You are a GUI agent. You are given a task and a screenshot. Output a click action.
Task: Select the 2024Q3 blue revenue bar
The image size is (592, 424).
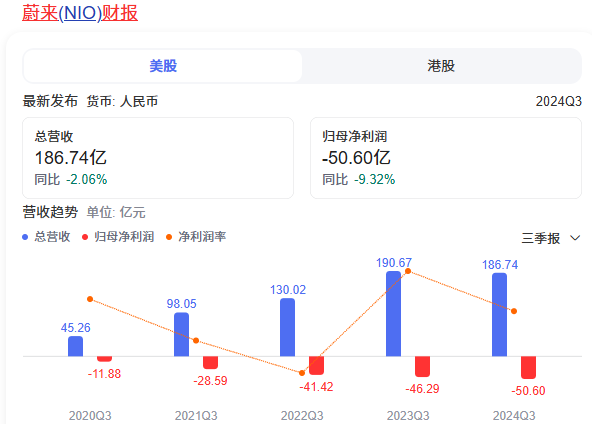tap(500, 315)
